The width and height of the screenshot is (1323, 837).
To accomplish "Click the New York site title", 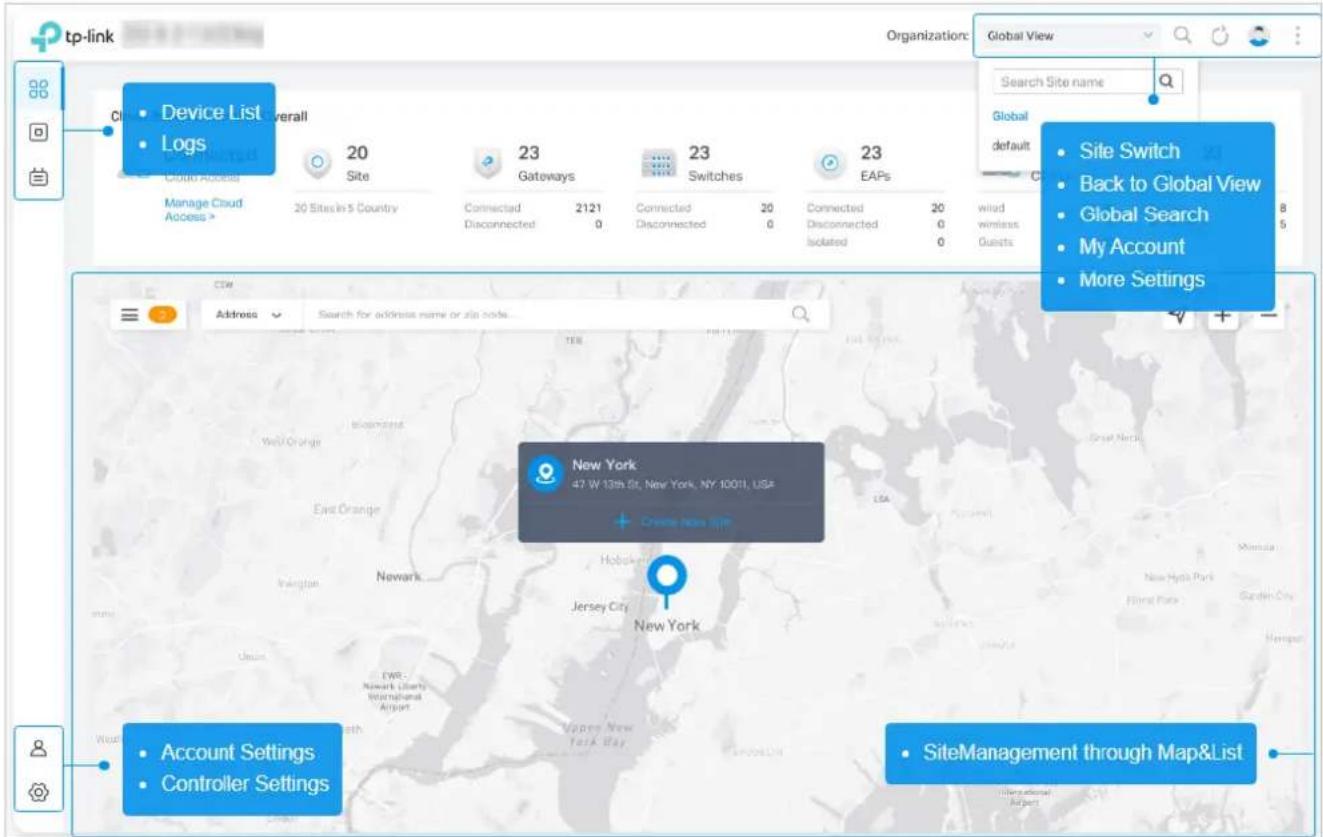I will (604, 464).
